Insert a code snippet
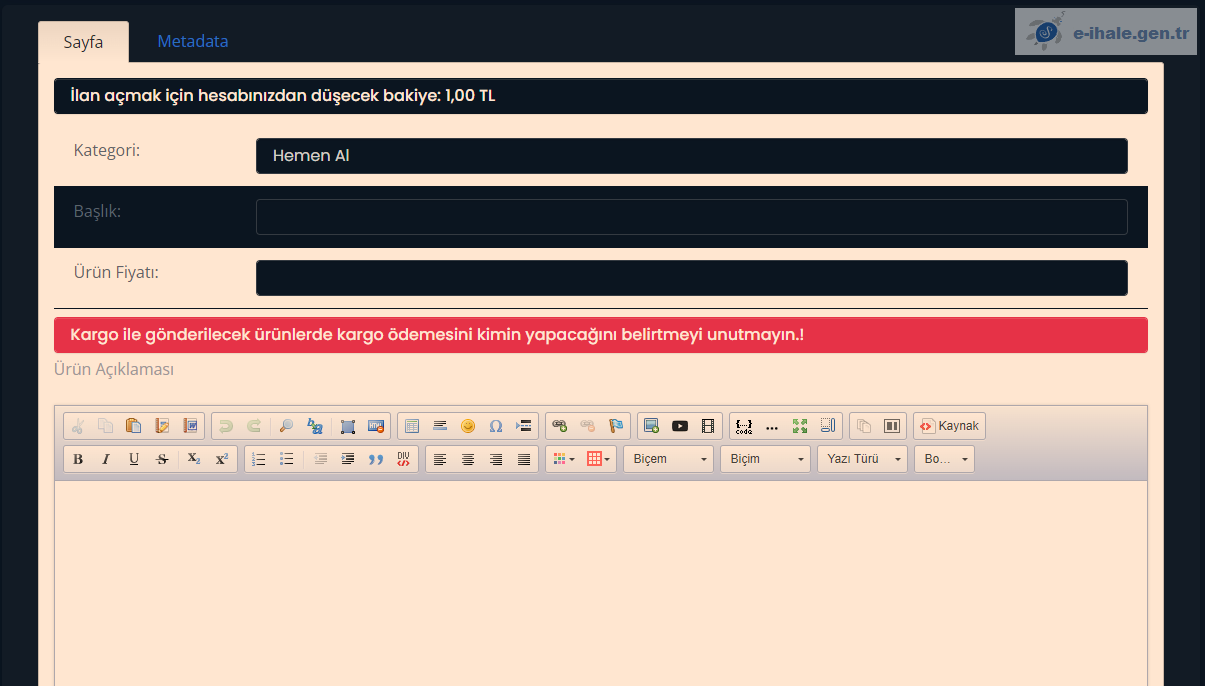 pyautogui.click(x=744, y=426)
